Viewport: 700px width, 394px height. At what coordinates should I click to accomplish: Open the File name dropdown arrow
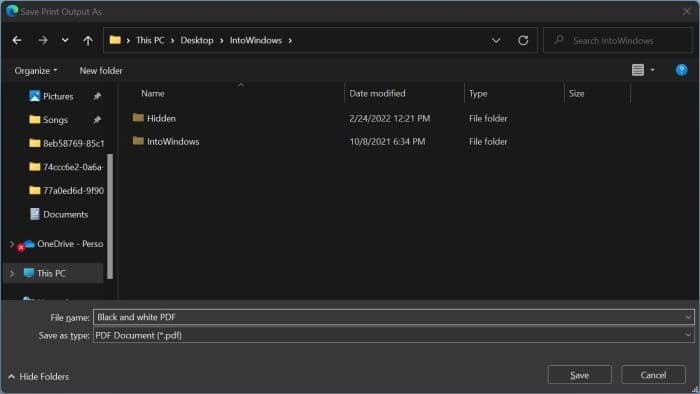tap(688, 317)
